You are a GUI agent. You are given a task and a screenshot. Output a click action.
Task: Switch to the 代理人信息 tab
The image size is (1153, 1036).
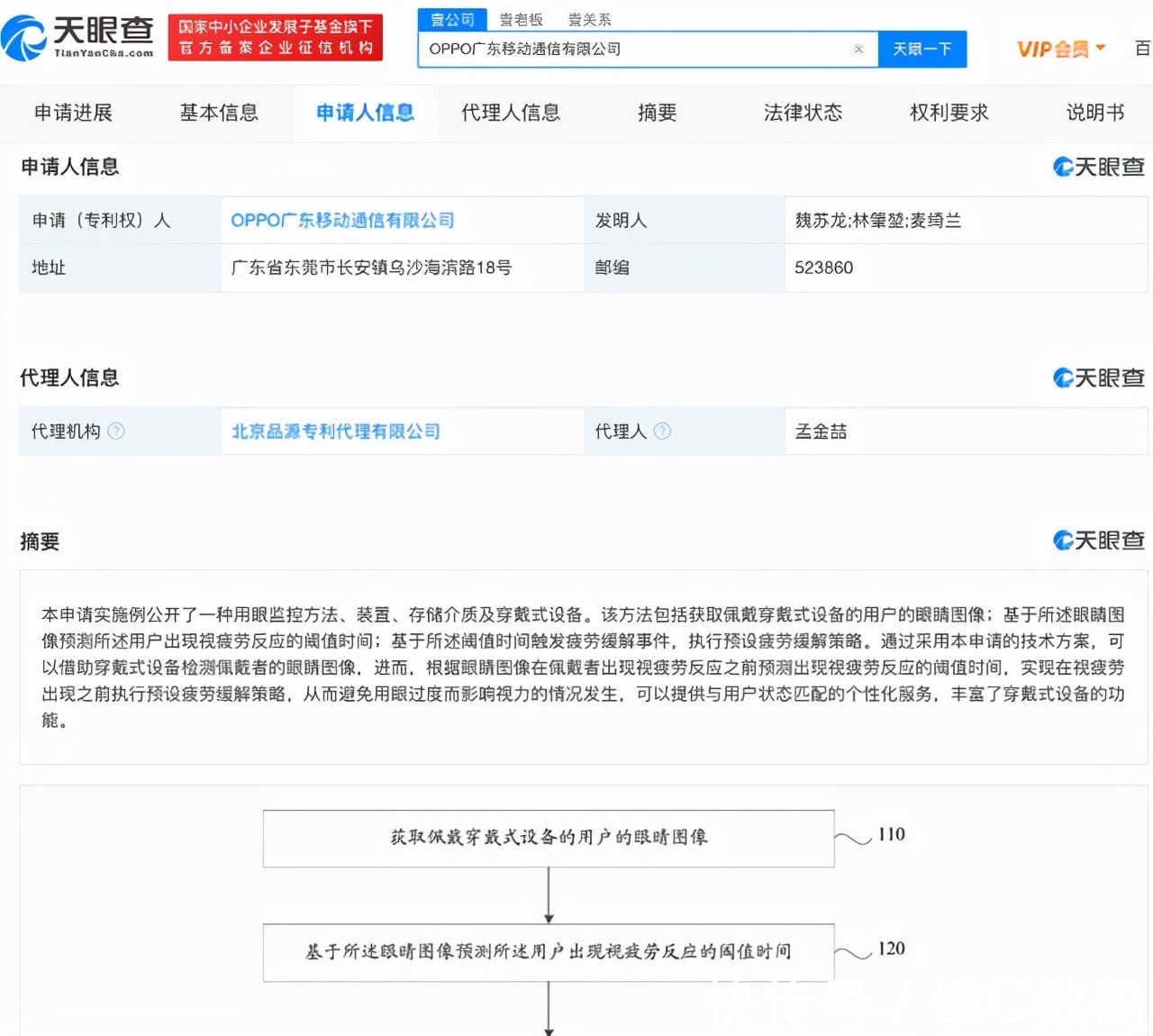click(x=511, y=113)
